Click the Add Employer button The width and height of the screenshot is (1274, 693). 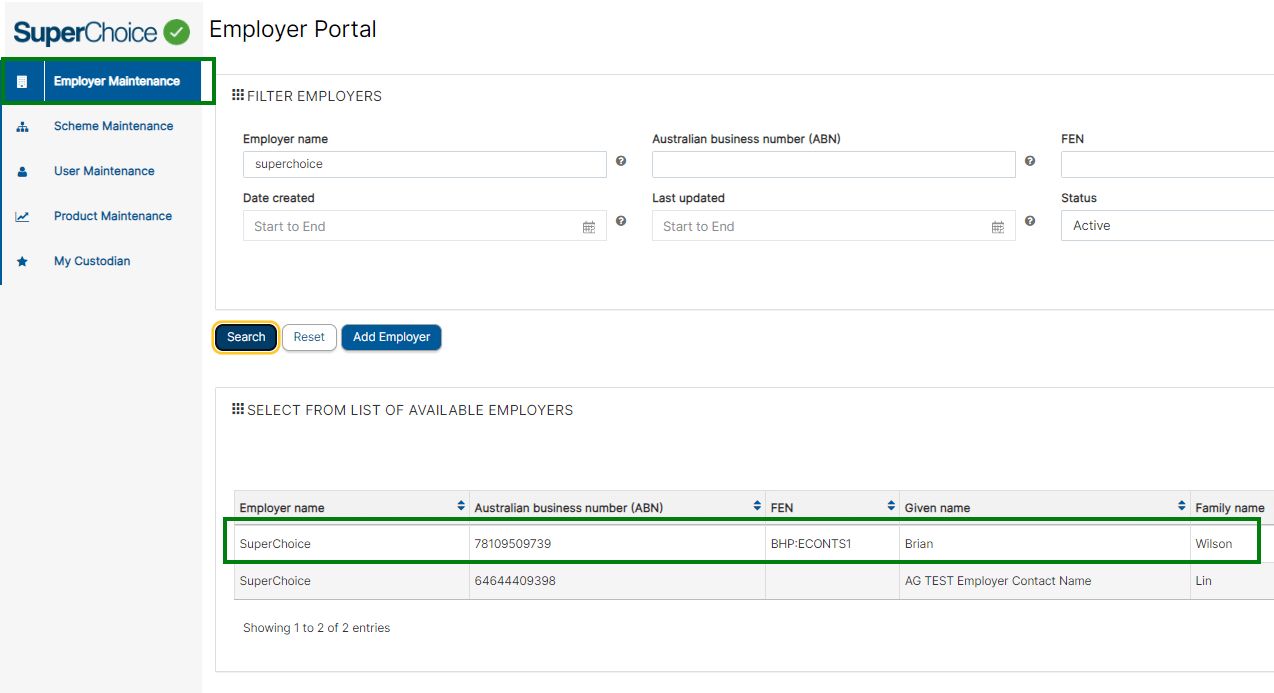click(391, 337)
